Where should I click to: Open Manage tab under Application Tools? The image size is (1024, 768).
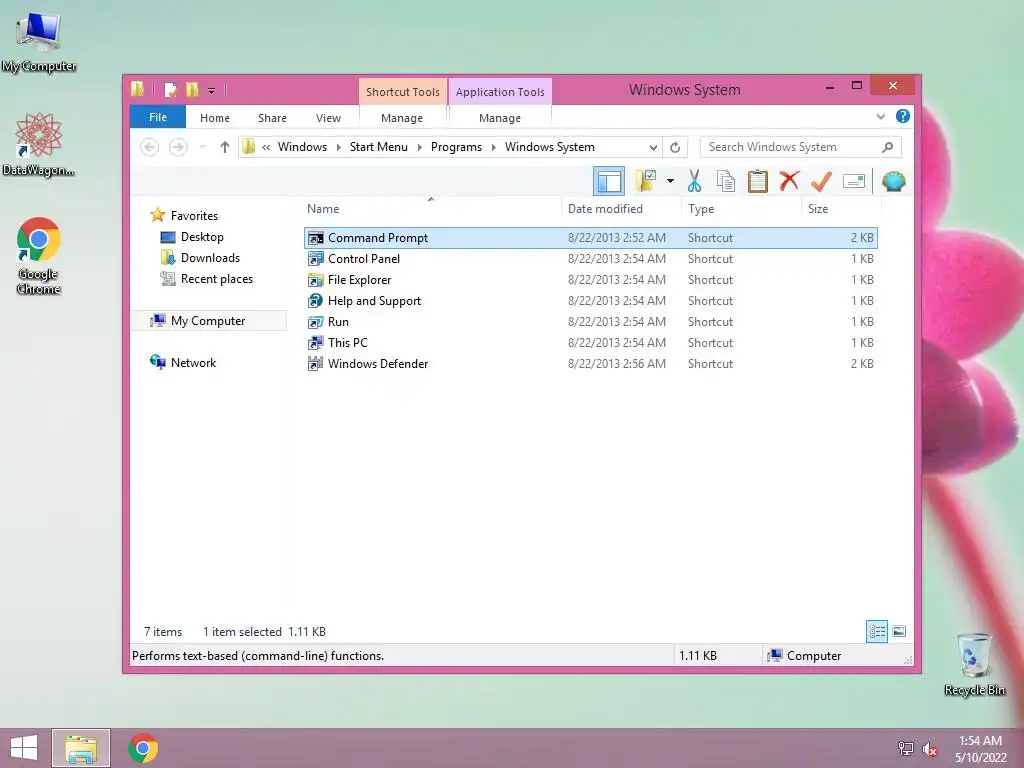pos(500,118)
